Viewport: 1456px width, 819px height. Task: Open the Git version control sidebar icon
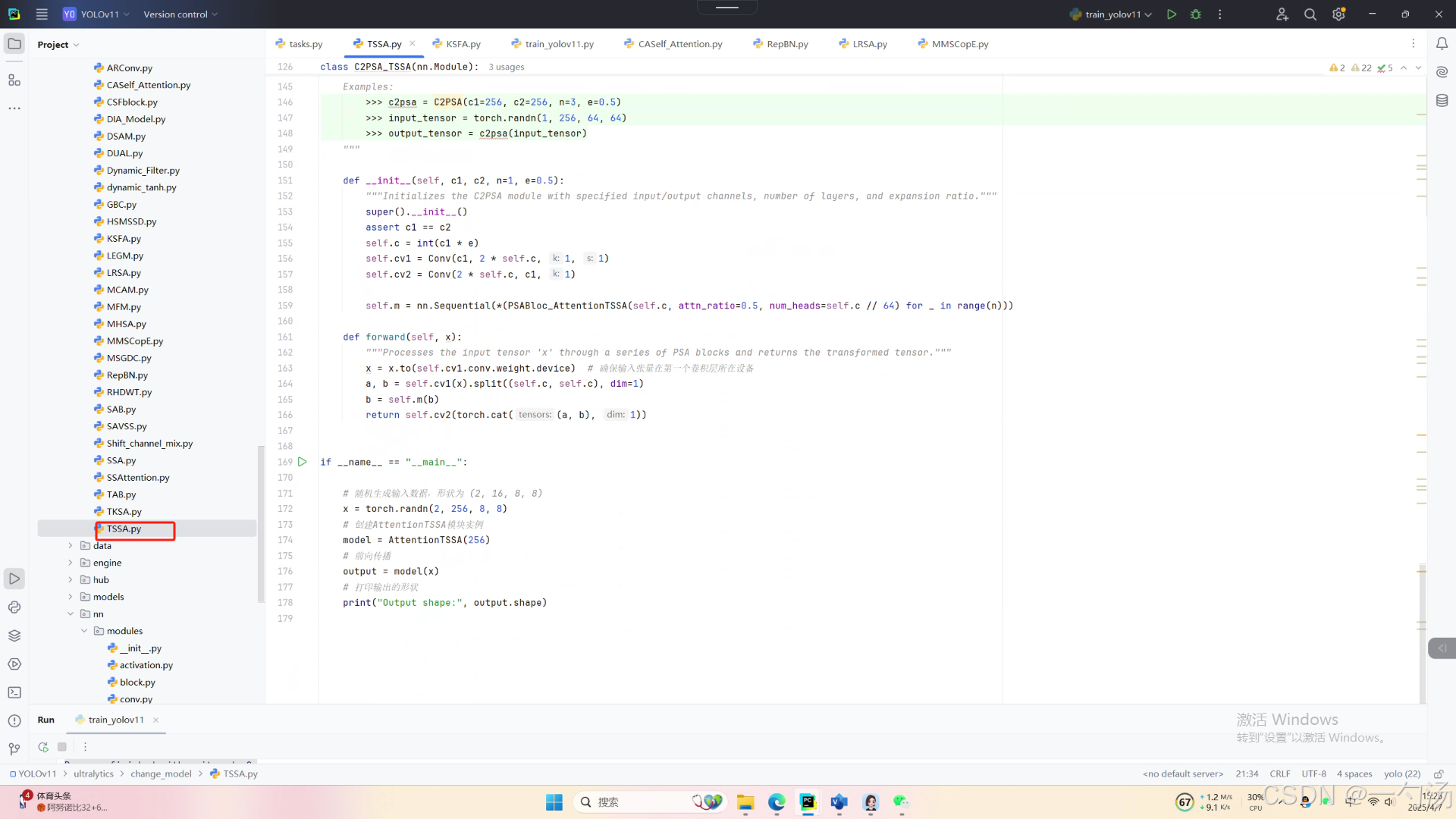pos(14,749)
